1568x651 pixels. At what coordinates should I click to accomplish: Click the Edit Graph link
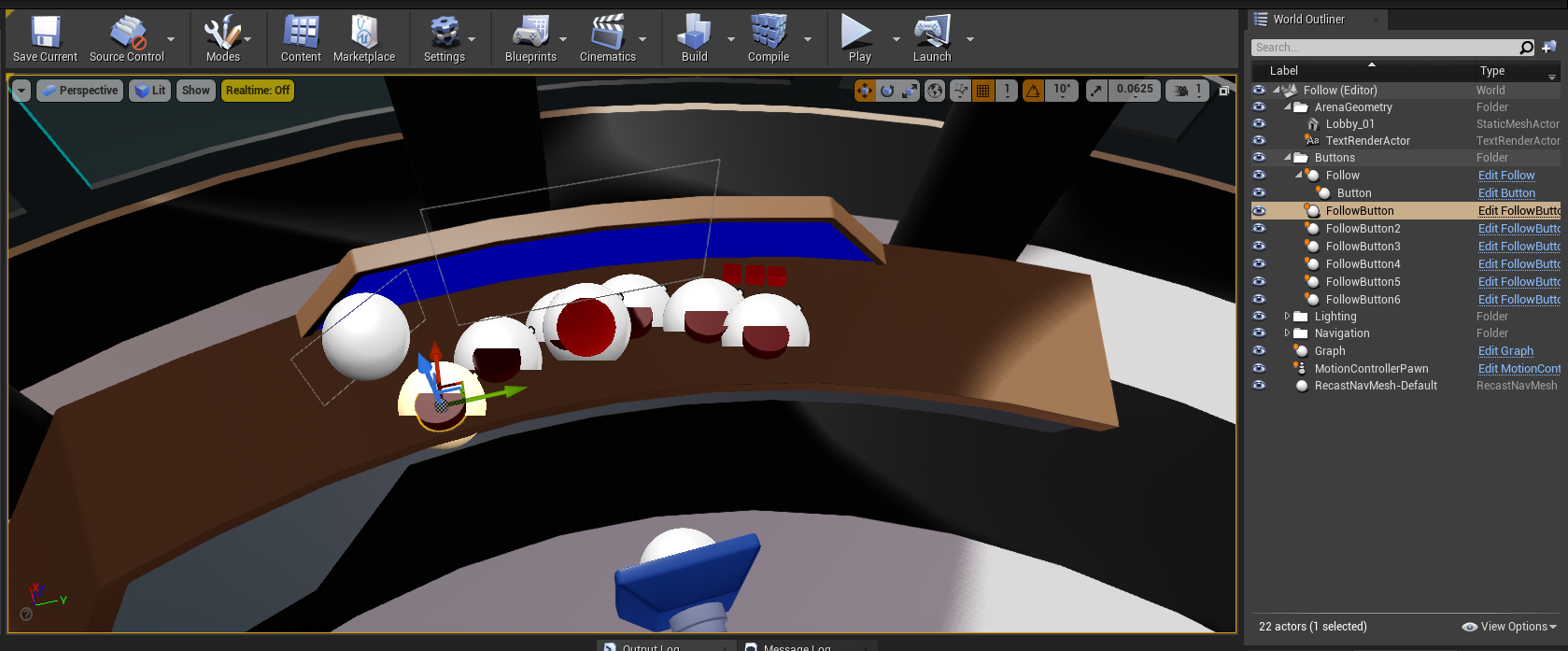pos(1505,351)
